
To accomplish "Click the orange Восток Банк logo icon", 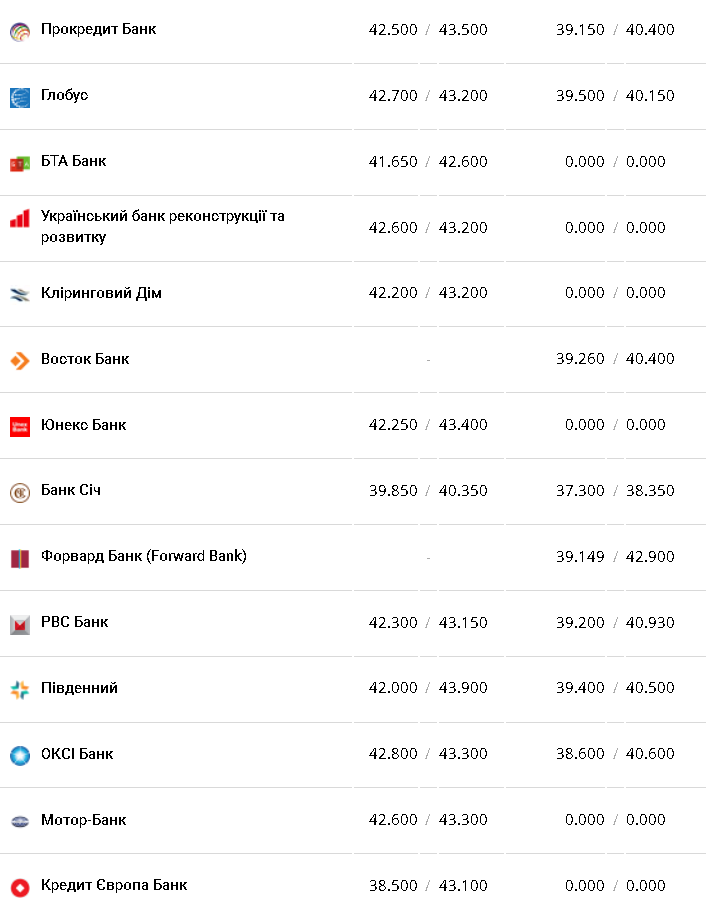I will click(x=20, y=360).
